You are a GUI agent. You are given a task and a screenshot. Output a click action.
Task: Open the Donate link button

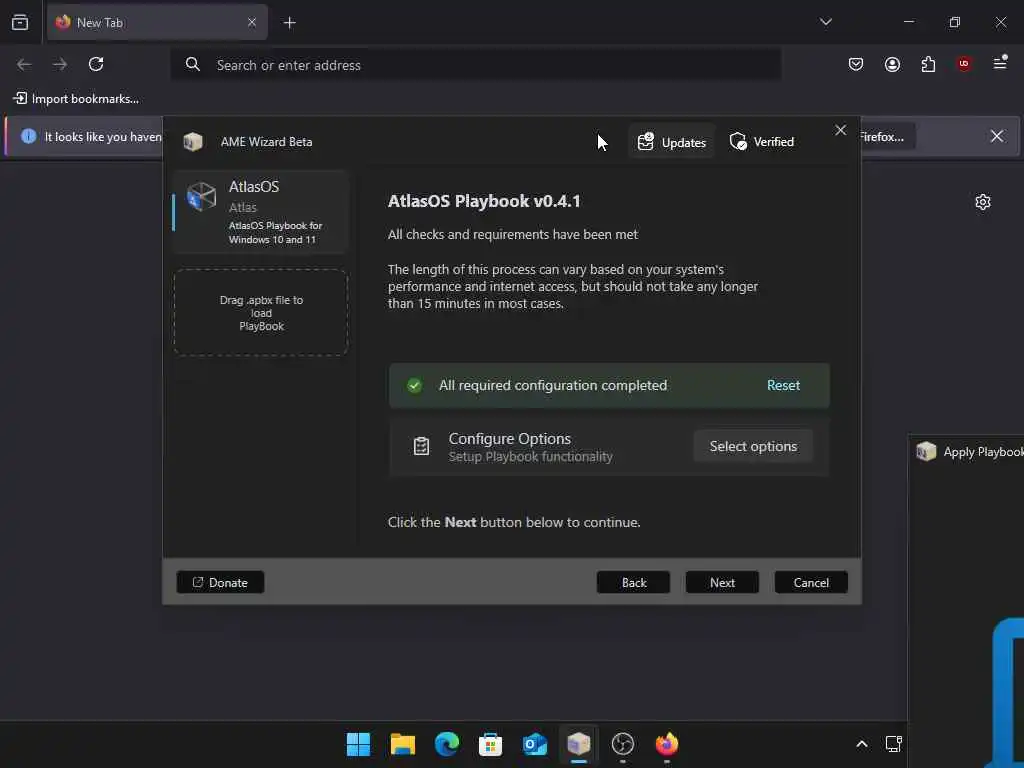coord(220,582)
